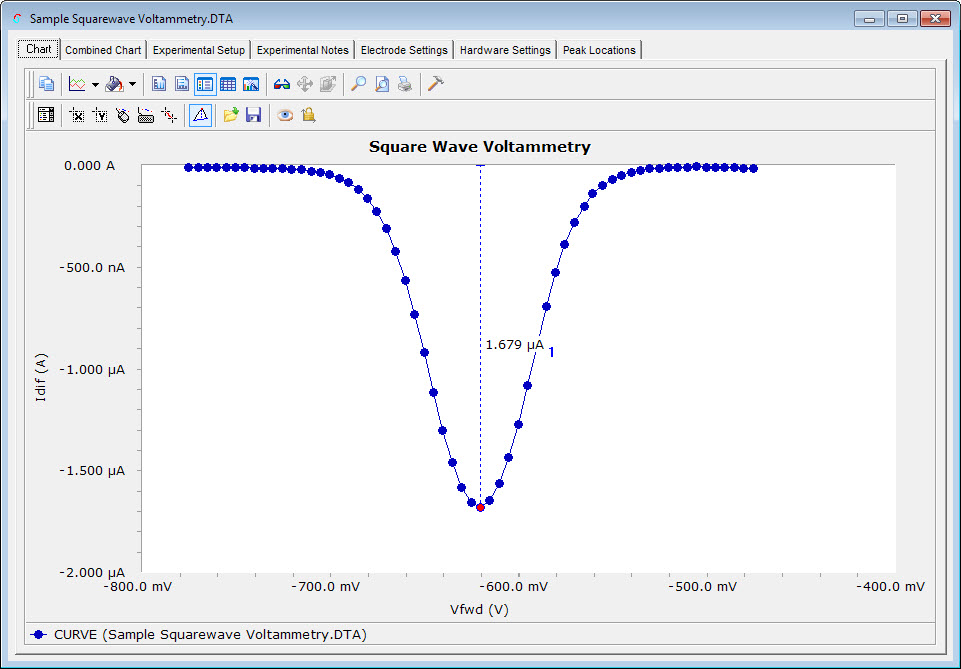Image resolution: width=961 pixels, height=669 pixels.
Task: Click the open folder icon
Action: pos(231,115)
